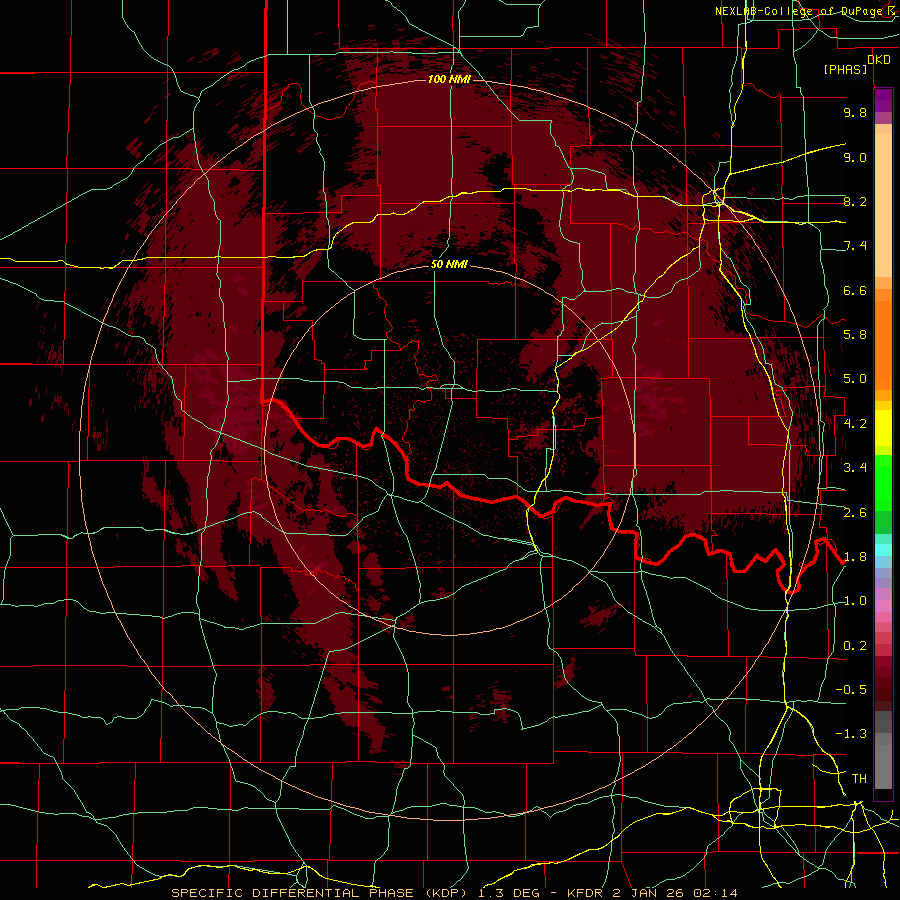Viewport: 900px width, 900px height.
Task: Select the pink segment of the color bar
Action: tap(883, 606)
